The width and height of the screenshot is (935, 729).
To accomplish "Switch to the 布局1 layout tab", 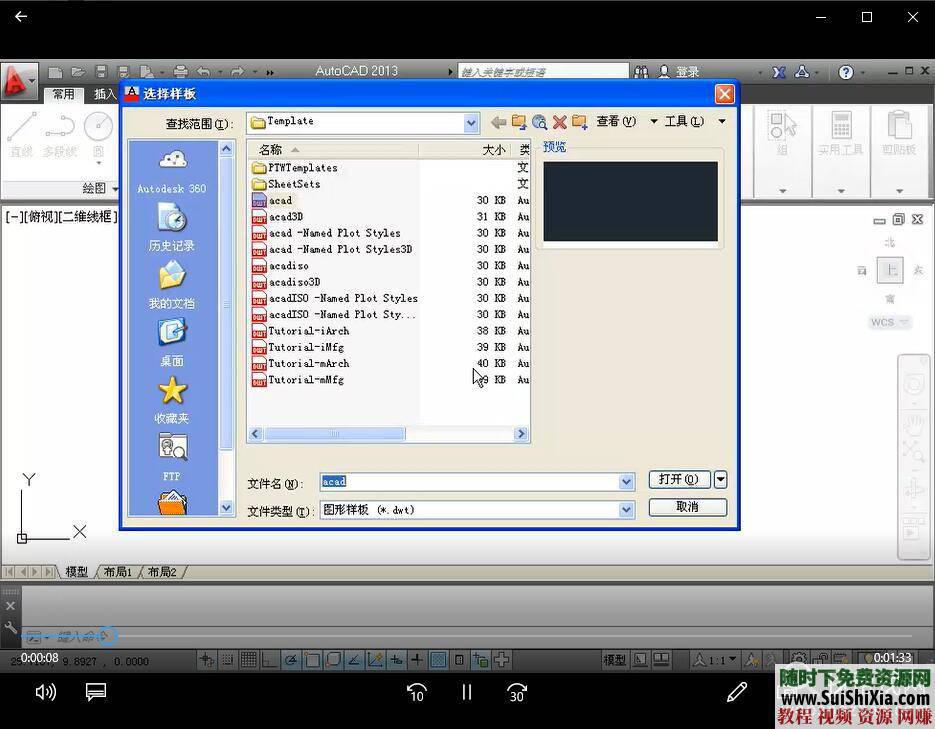I will coord(117,571).
